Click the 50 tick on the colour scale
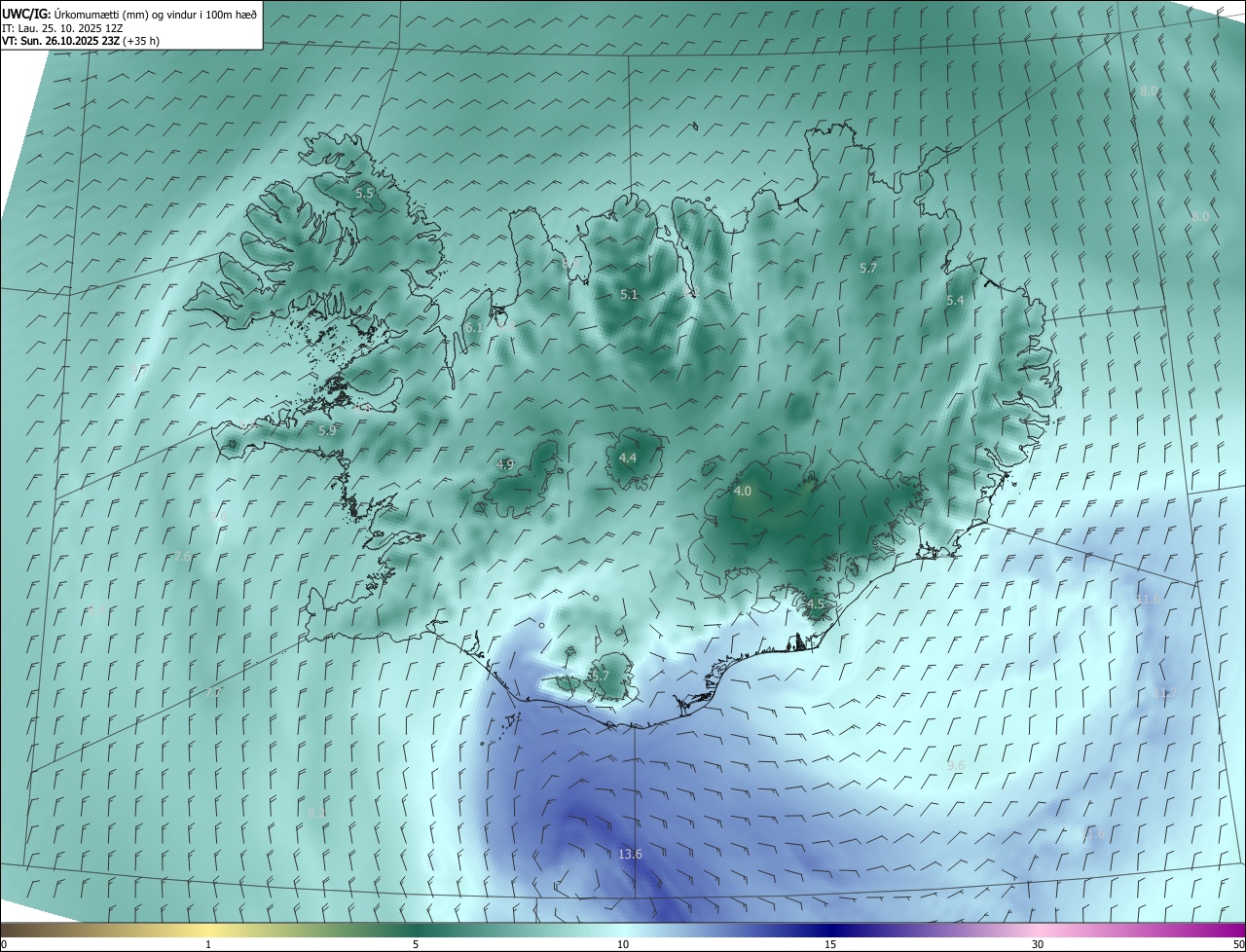Image resolution: width=1246 pixels, height=952 pixels. (x=1238, y=944)
